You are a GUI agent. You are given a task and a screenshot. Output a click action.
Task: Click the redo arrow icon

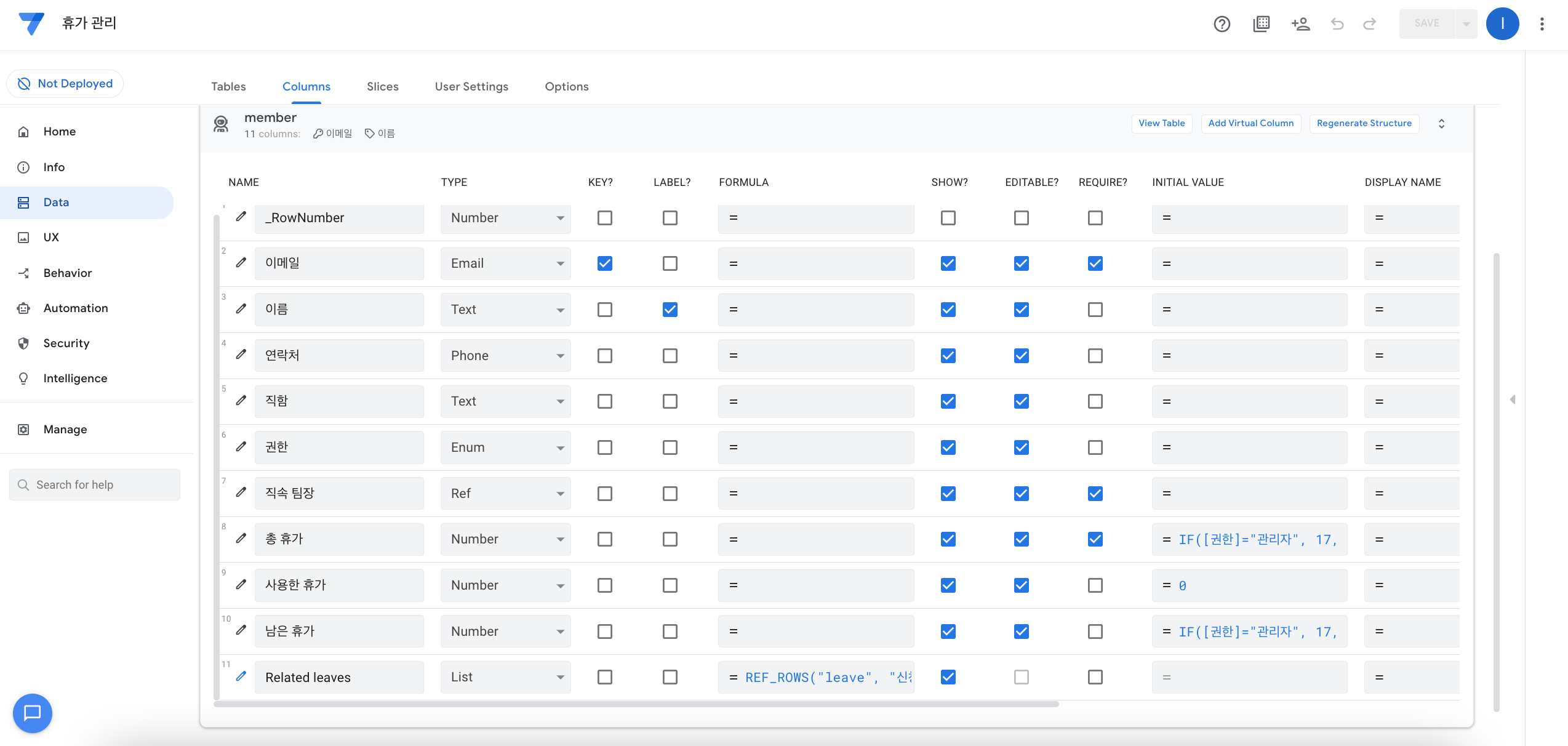(x=1369, y=24)
